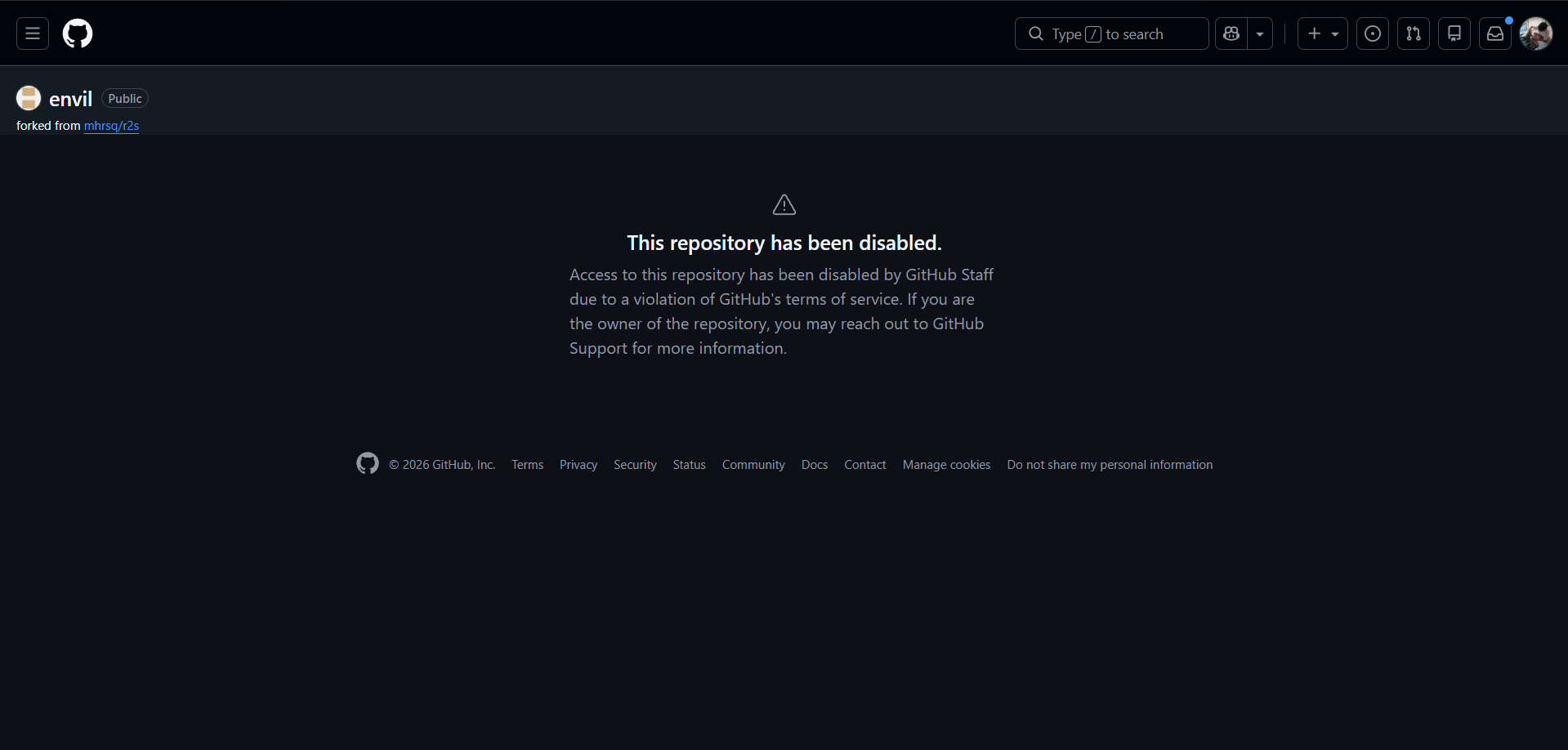Open the parent repository mhrsq/r2s
Screen dimensions: 1568x750
pyautogui.click(x=111, y=126)
